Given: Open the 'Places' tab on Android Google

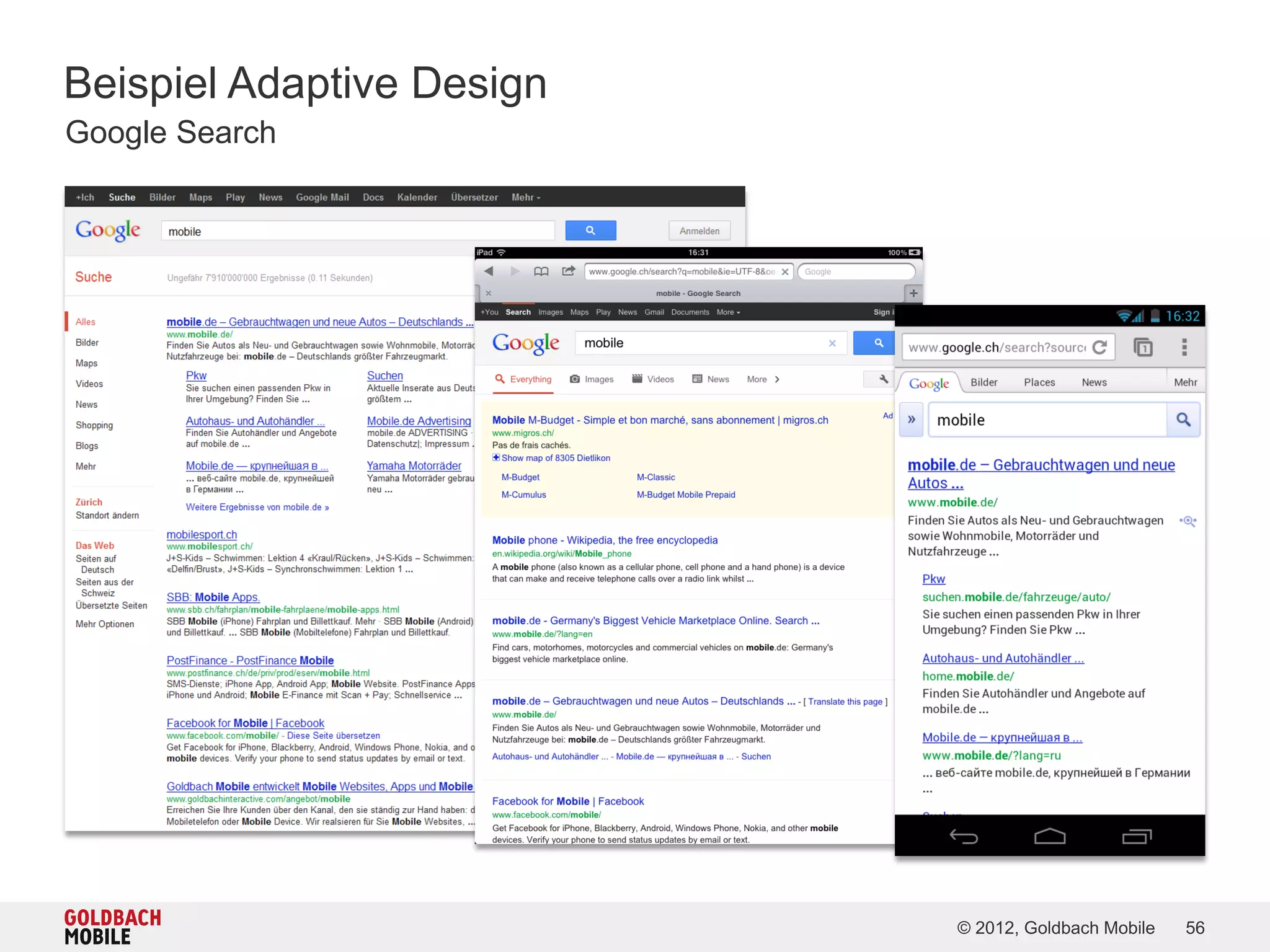Looking at the screenshot, I should click(1039, 382).
